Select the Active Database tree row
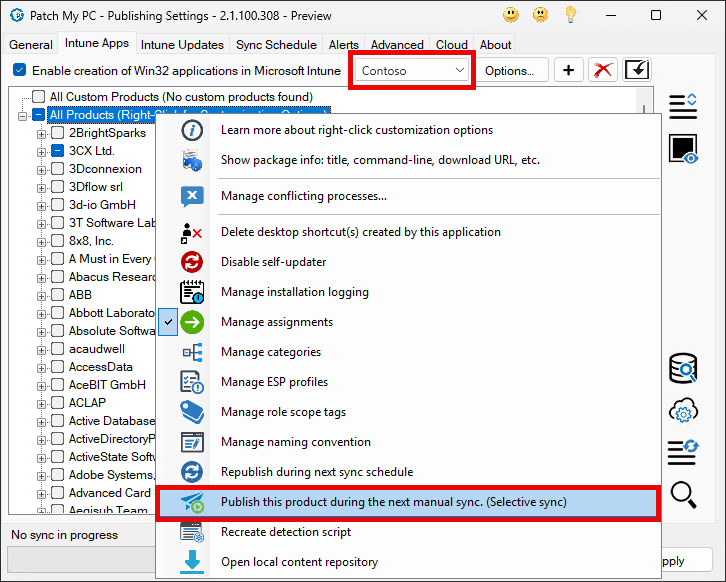Screen dimensions: 726x582 pyautogui.click(x=112, y=421)
